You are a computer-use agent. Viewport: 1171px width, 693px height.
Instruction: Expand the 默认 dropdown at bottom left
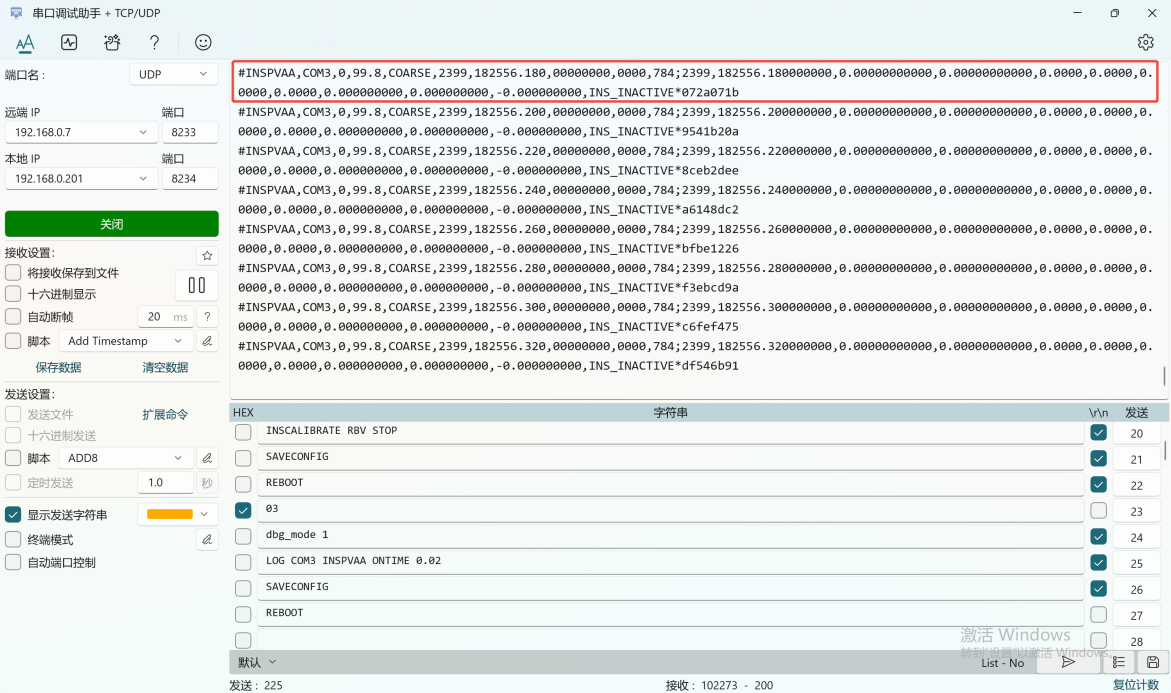[257, 662]
